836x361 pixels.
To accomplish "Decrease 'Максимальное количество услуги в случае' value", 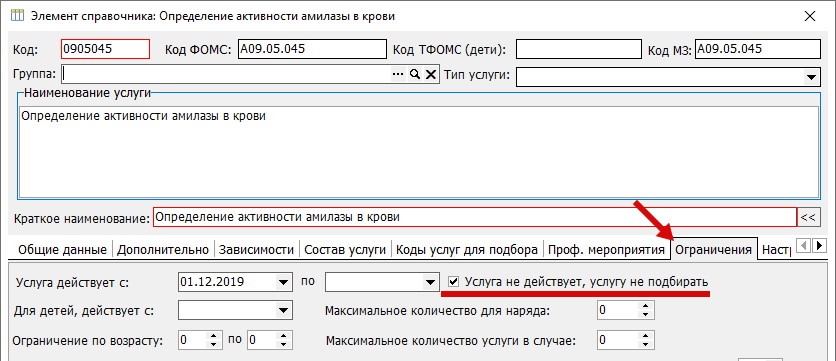I will tap(646, 344).
